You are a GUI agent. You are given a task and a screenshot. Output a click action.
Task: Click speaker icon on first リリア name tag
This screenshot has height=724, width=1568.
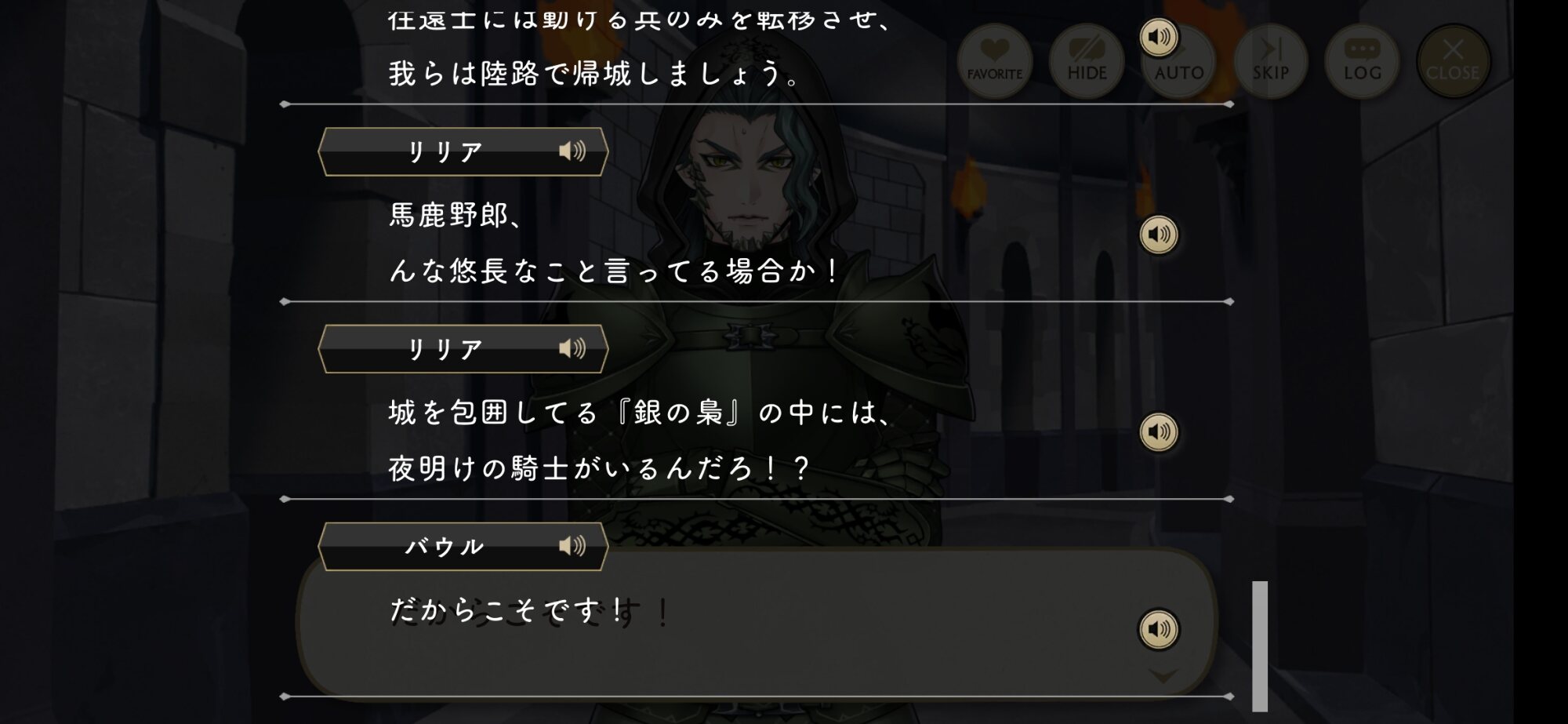click(x=572, y=151)
